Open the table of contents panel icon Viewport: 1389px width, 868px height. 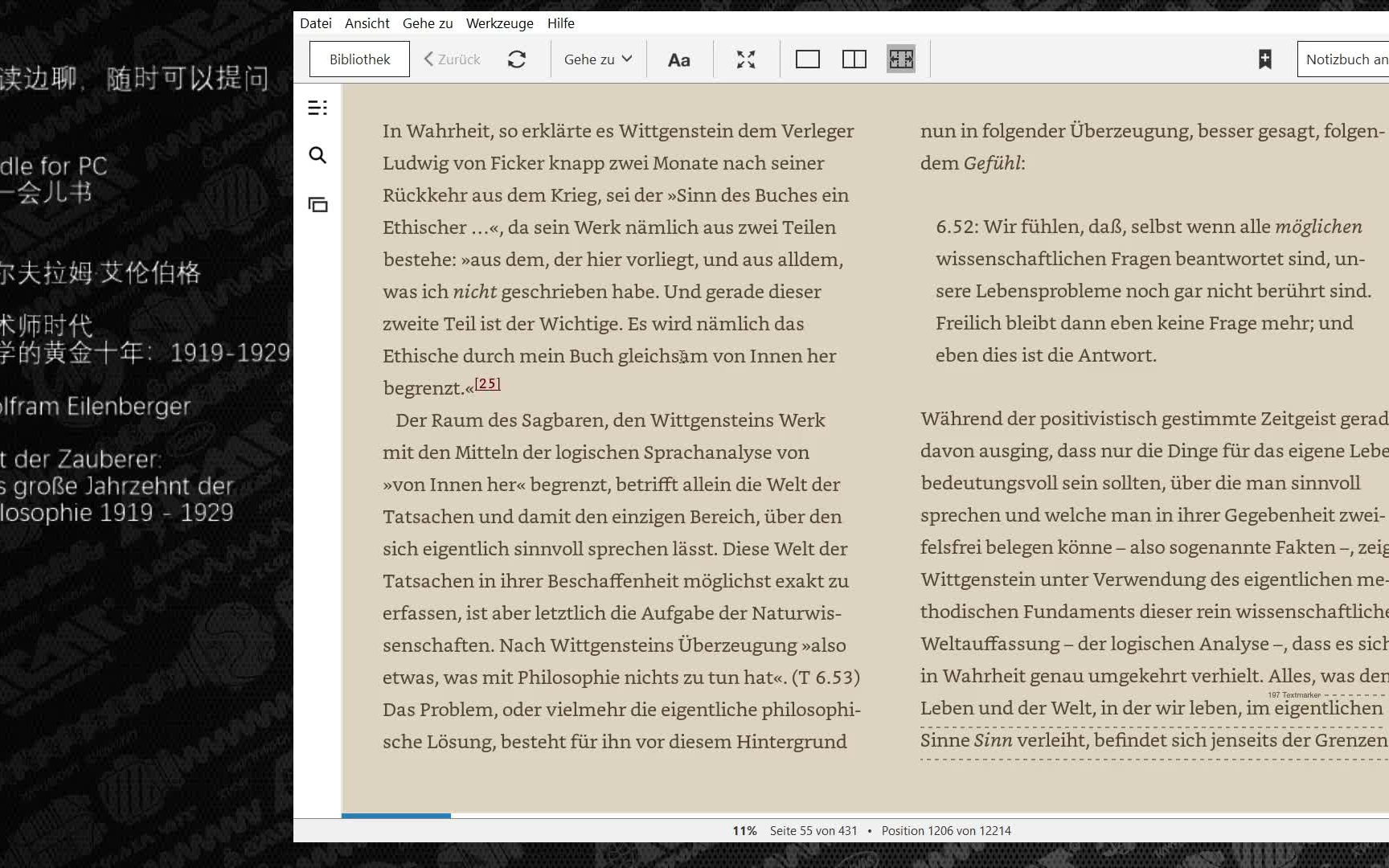[318, 108]
